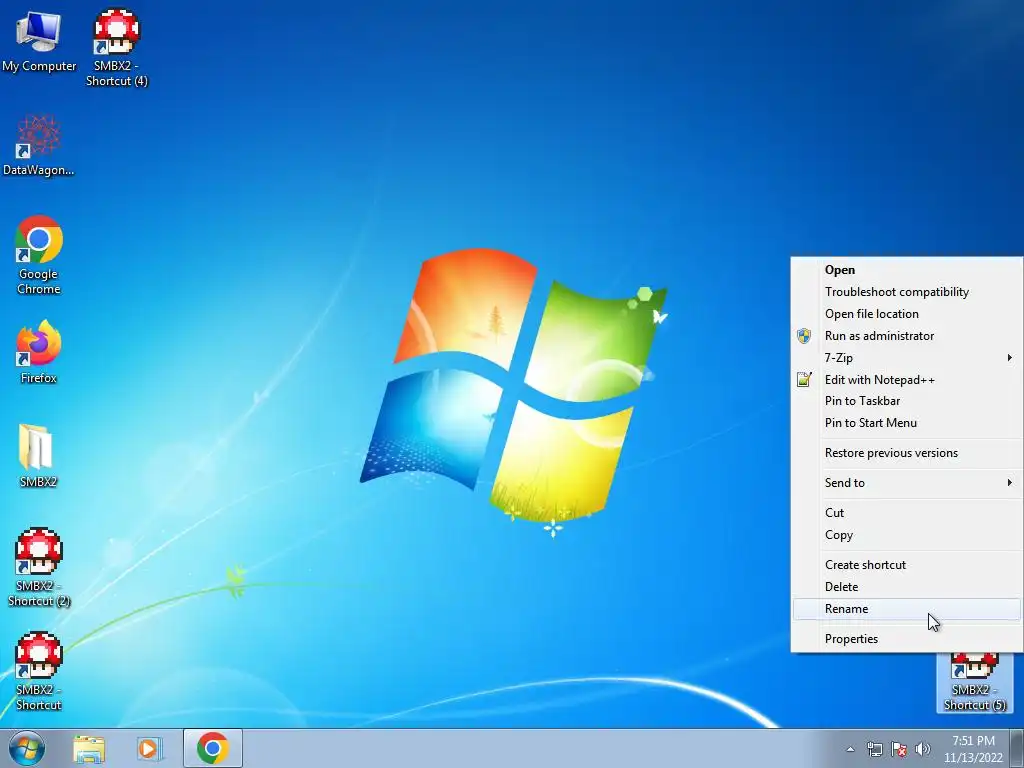Choose Properties in the context menu
Screen dimensions: 1024x768
tap(907, 639)
